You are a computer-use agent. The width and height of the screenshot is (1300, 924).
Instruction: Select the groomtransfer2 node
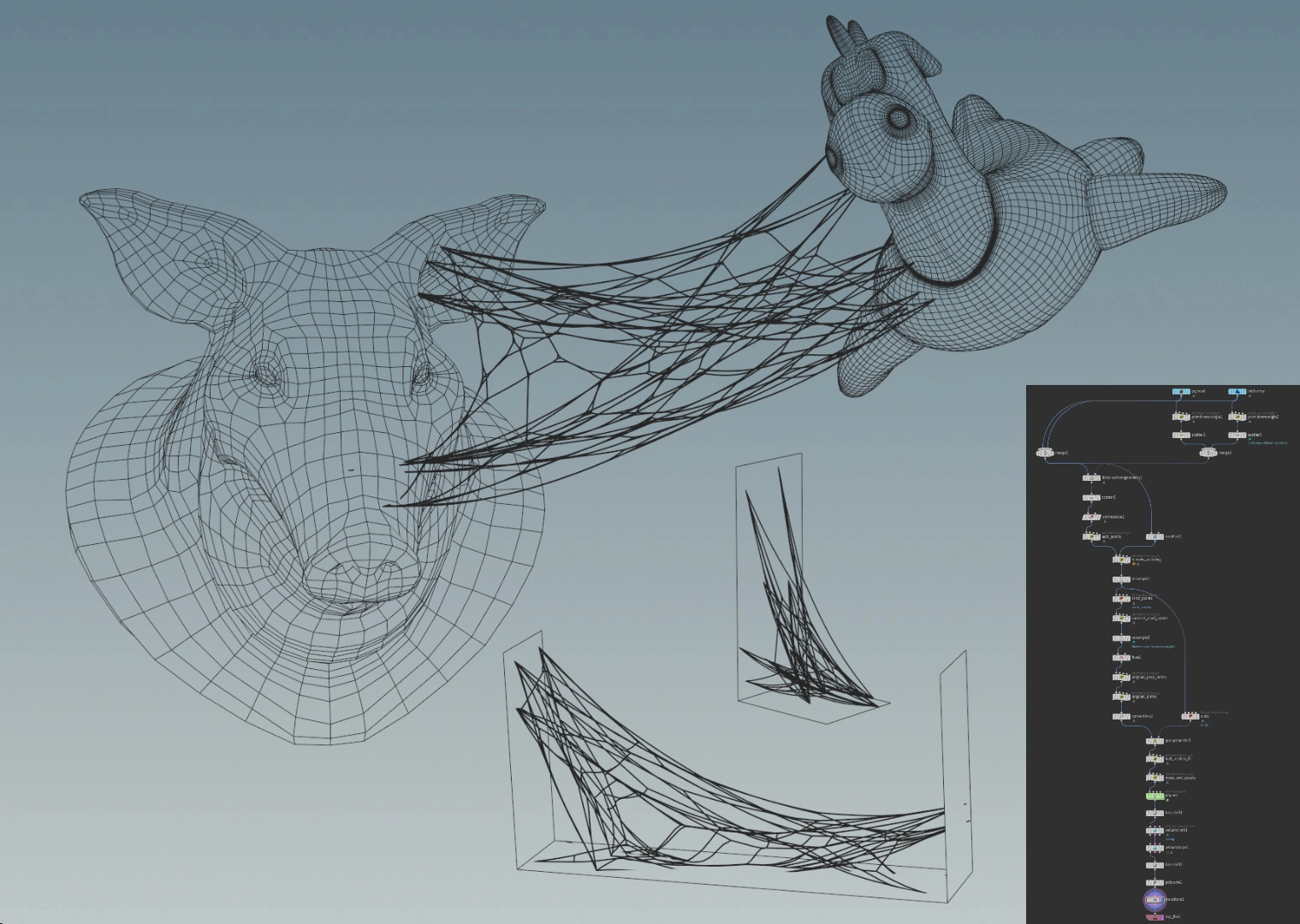(1155, 740)
